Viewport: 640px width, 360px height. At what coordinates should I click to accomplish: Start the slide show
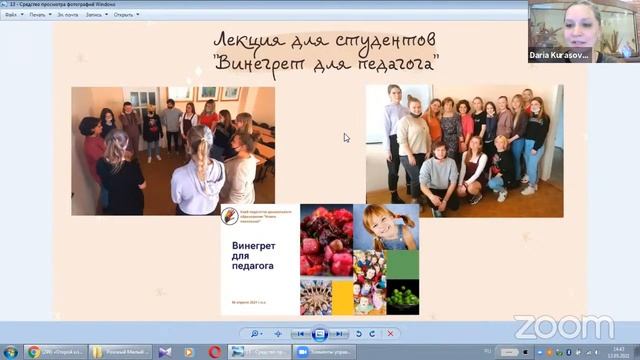[x=320, y=334]
